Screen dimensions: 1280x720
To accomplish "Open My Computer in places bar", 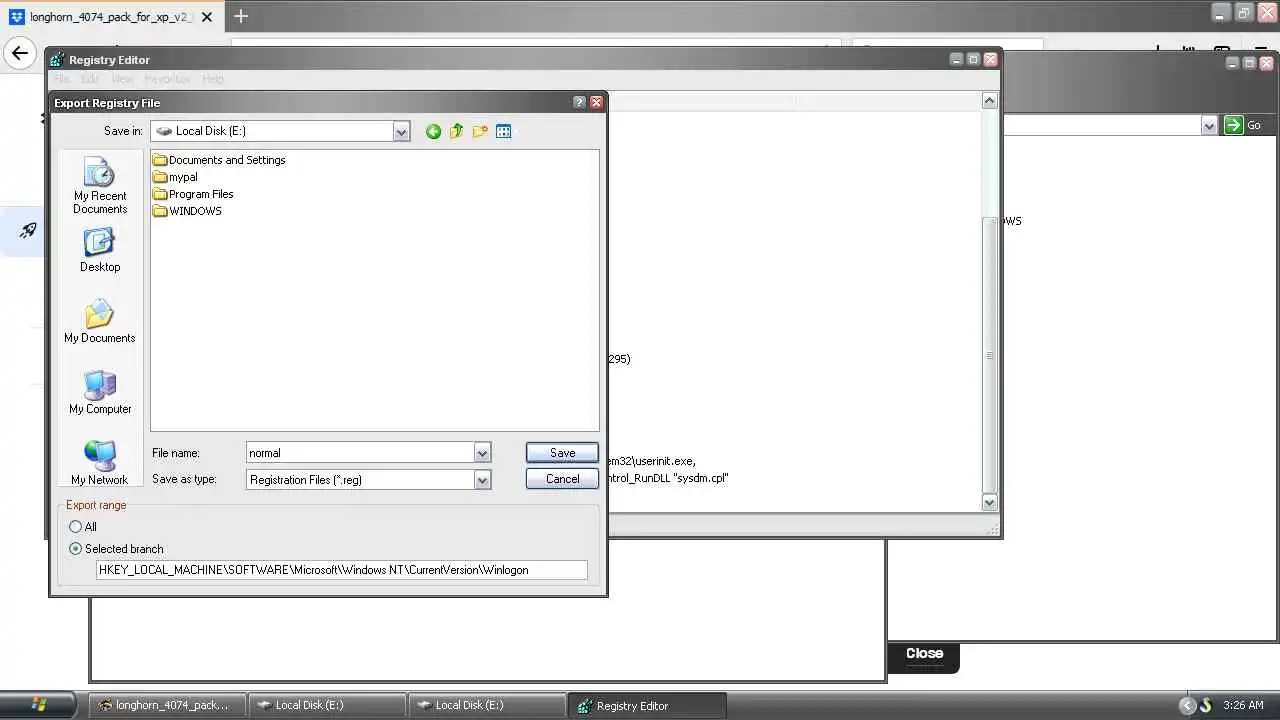I will pyautogui.click(x=100, y=393).
